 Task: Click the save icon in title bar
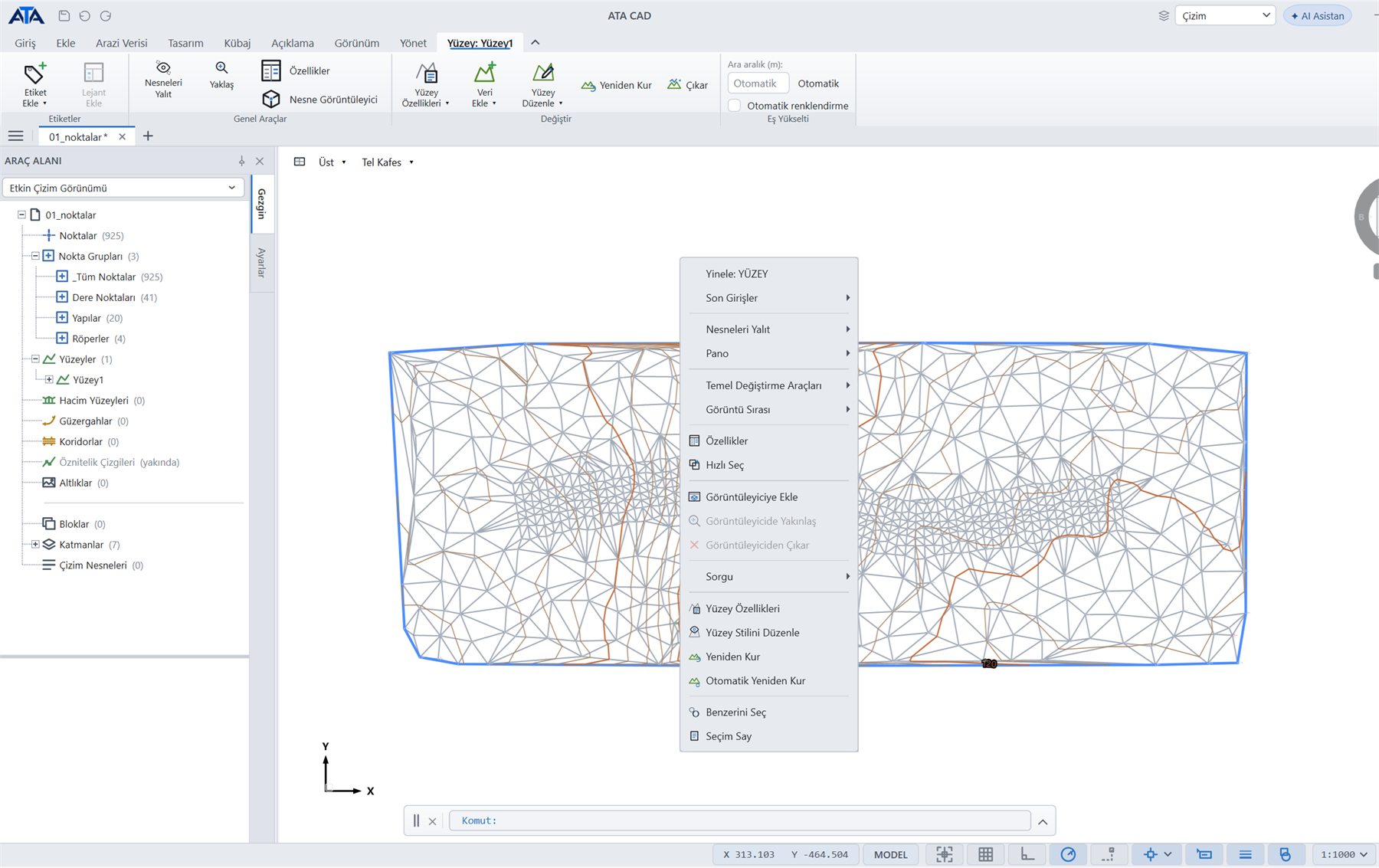[x=64, y=15]
